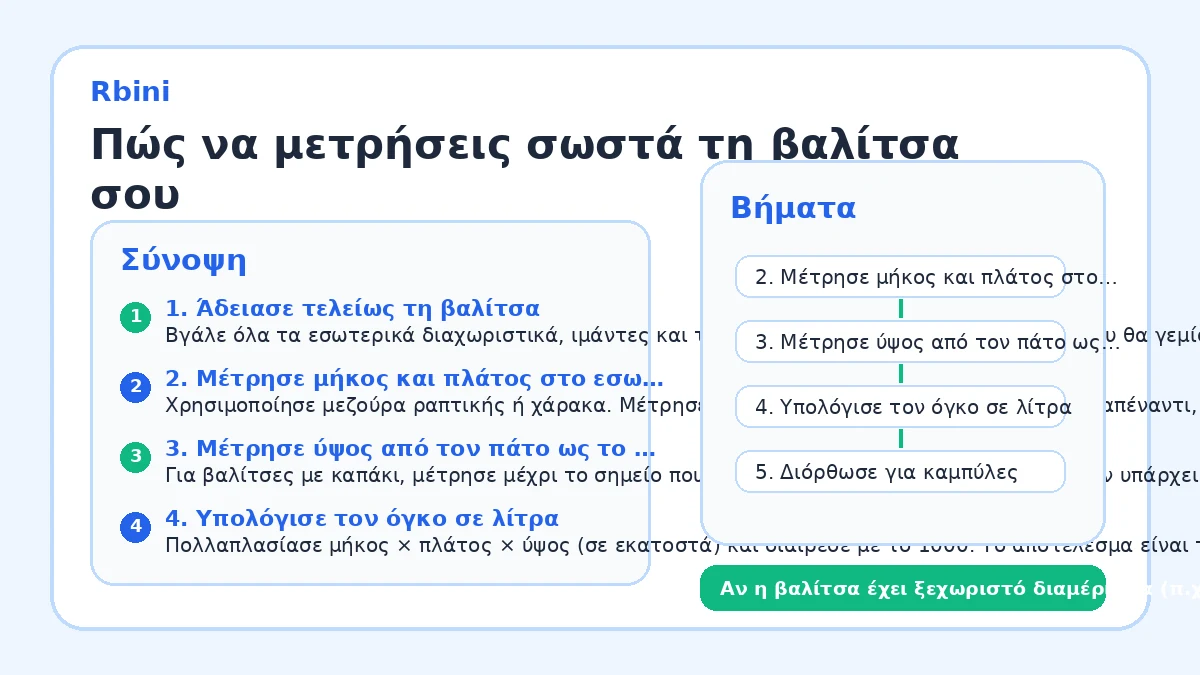Select step badge number 4
The width and height of the screenshot is (1200, 675).
[x=135, y=527]
